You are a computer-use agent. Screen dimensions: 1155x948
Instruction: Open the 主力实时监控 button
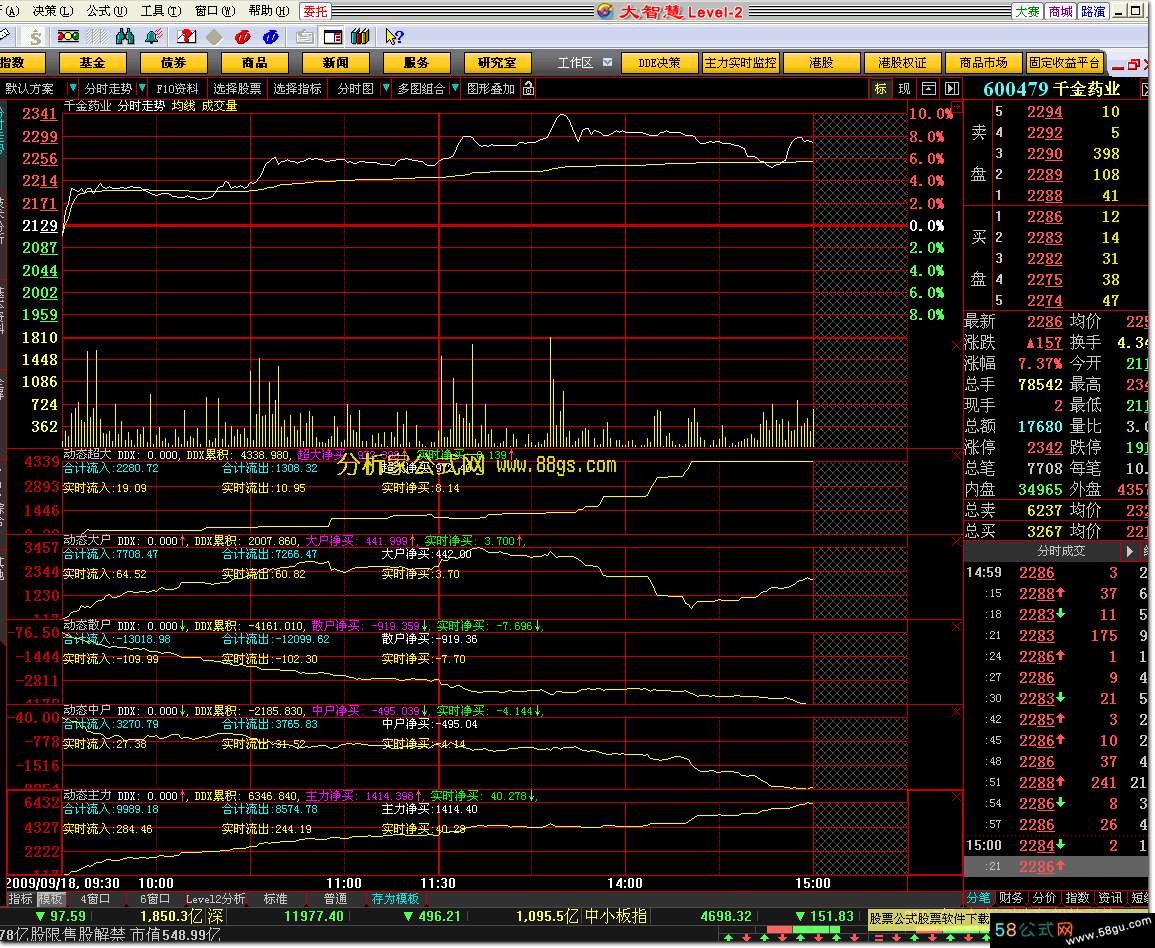tap(740, 63)
